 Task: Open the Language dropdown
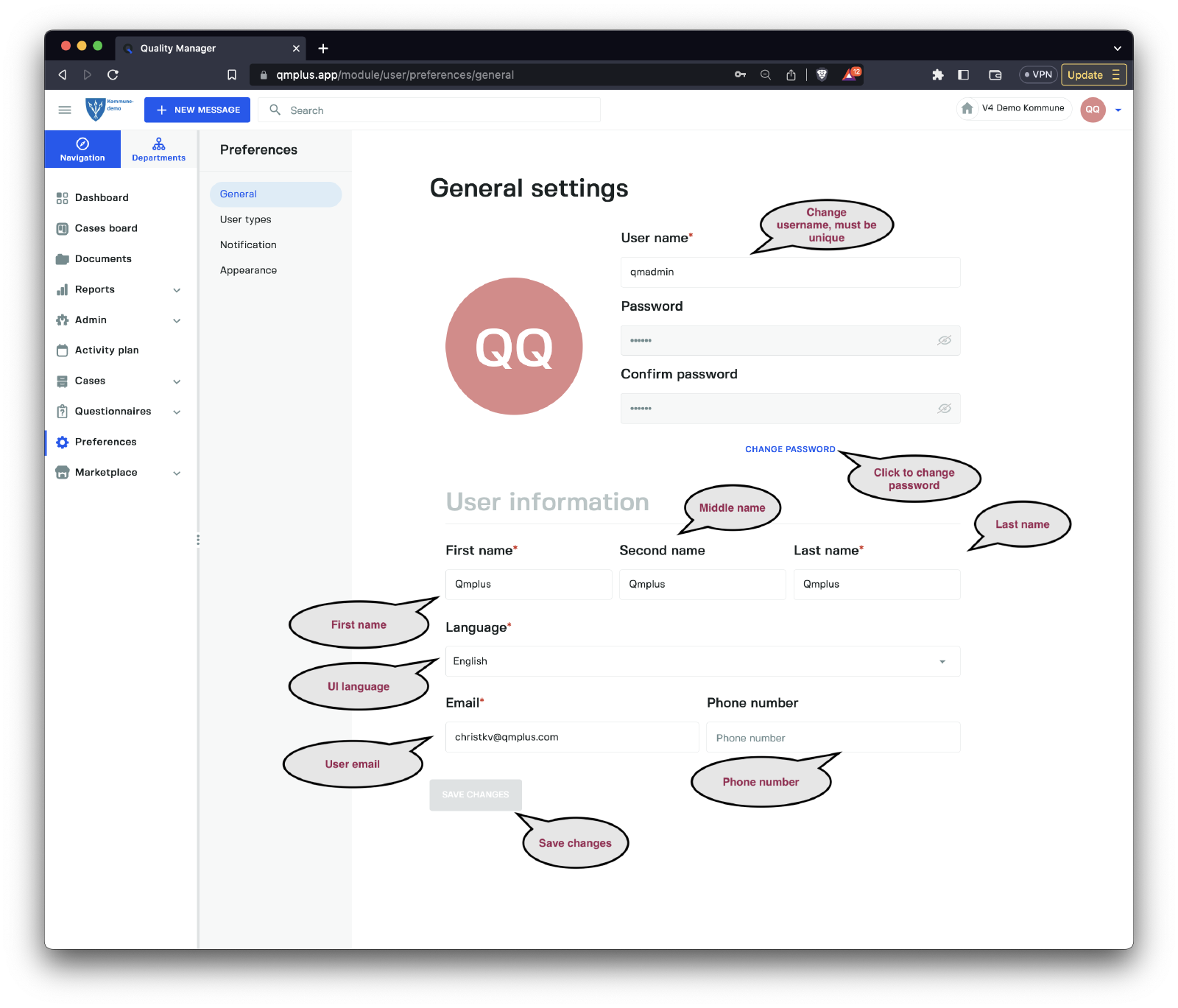tap(702, 661)
